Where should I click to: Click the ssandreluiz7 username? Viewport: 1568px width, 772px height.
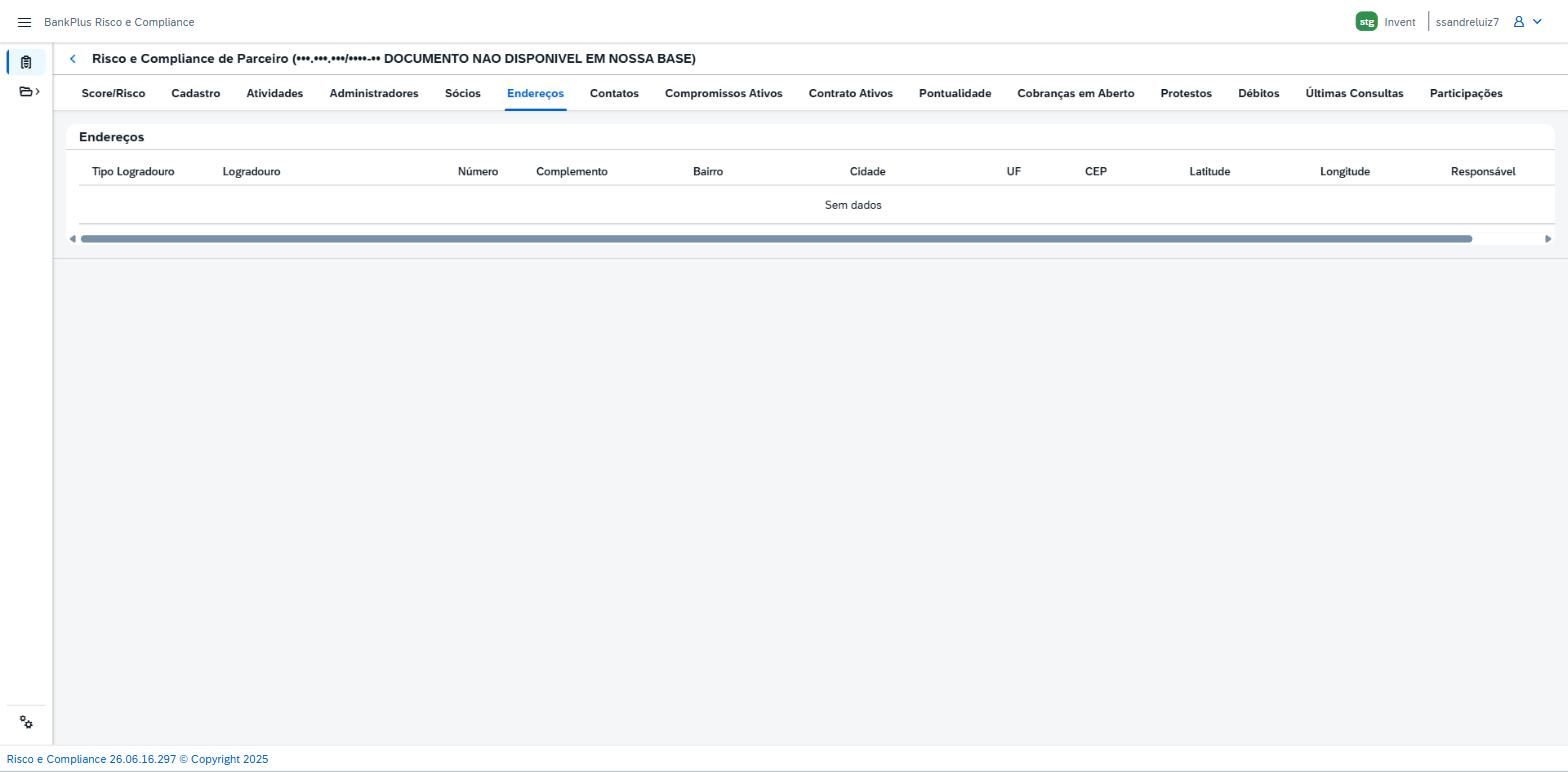1467,22
